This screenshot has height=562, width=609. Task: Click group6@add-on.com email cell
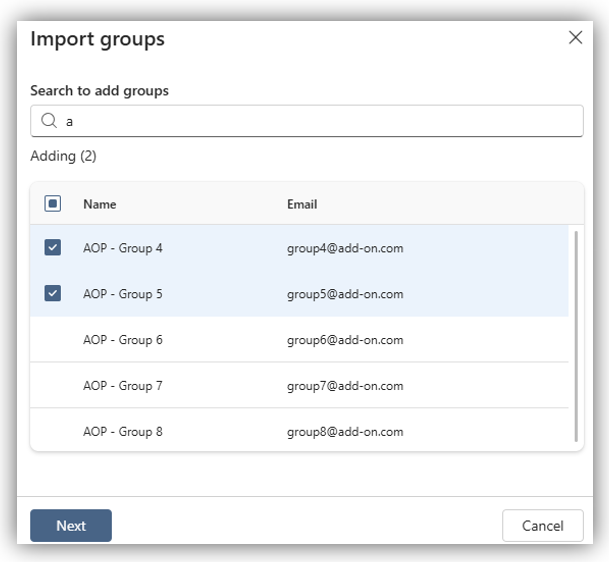[x=345, y=340]
